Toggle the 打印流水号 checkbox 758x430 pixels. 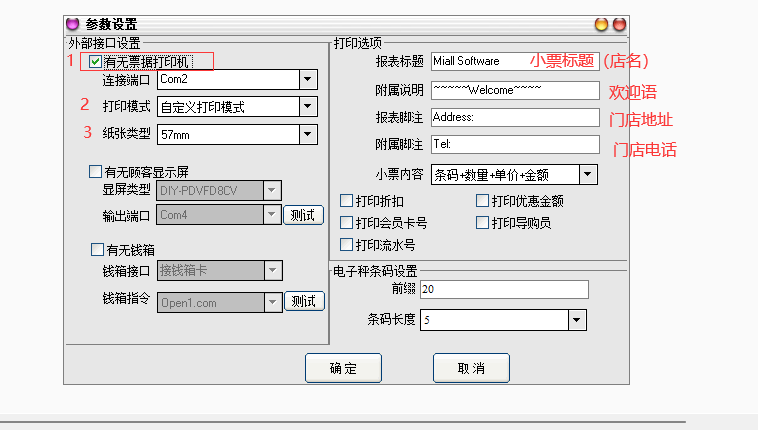pyautogui.click(x=347, y=244)
